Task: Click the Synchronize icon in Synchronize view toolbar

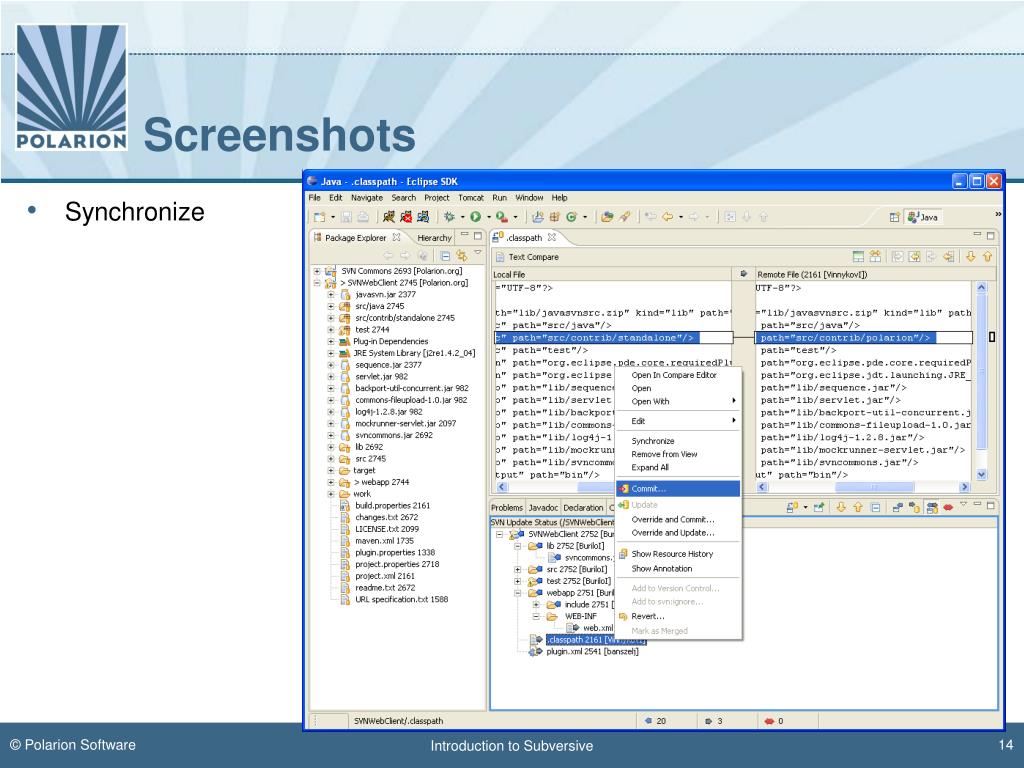Action: pos(792,507)
